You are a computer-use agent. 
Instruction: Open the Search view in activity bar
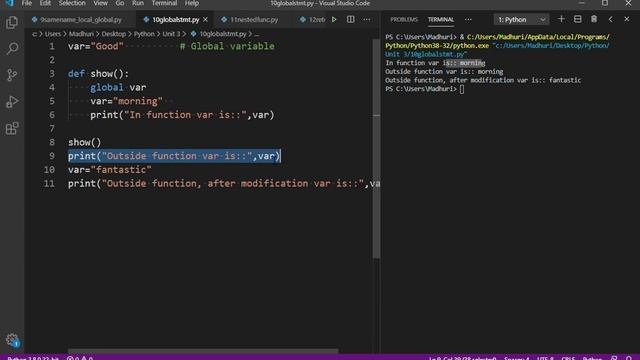12,49
